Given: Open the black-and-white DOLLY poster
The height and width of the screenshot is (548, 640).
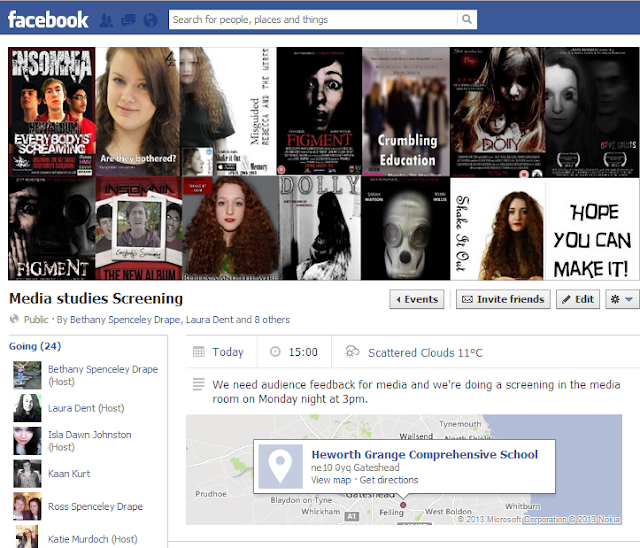Looking at the screenshot, I should [x=320, y=229].
